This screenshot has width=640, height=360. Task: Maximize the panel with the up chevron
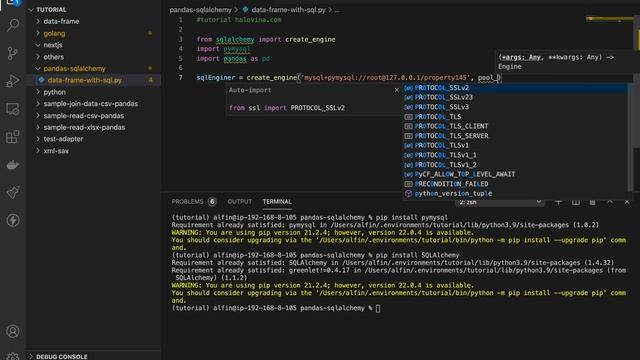[610, 202]
